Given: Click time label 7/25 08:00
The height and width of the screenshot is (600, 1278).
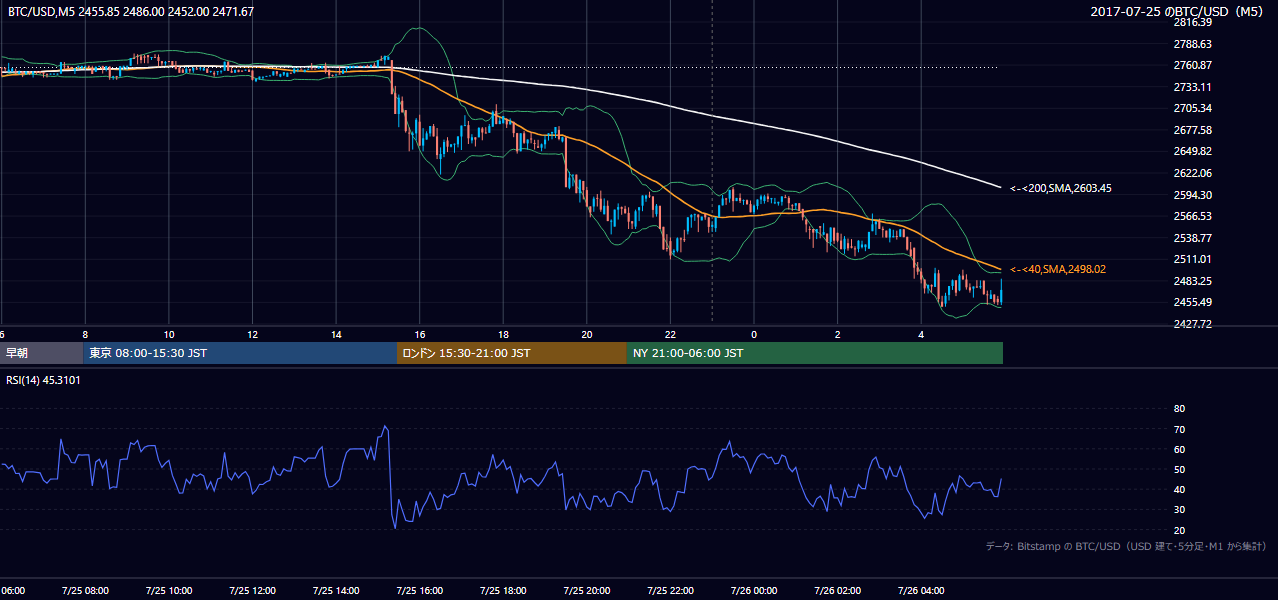Looking at the screenshot, I should click(84, 590).
